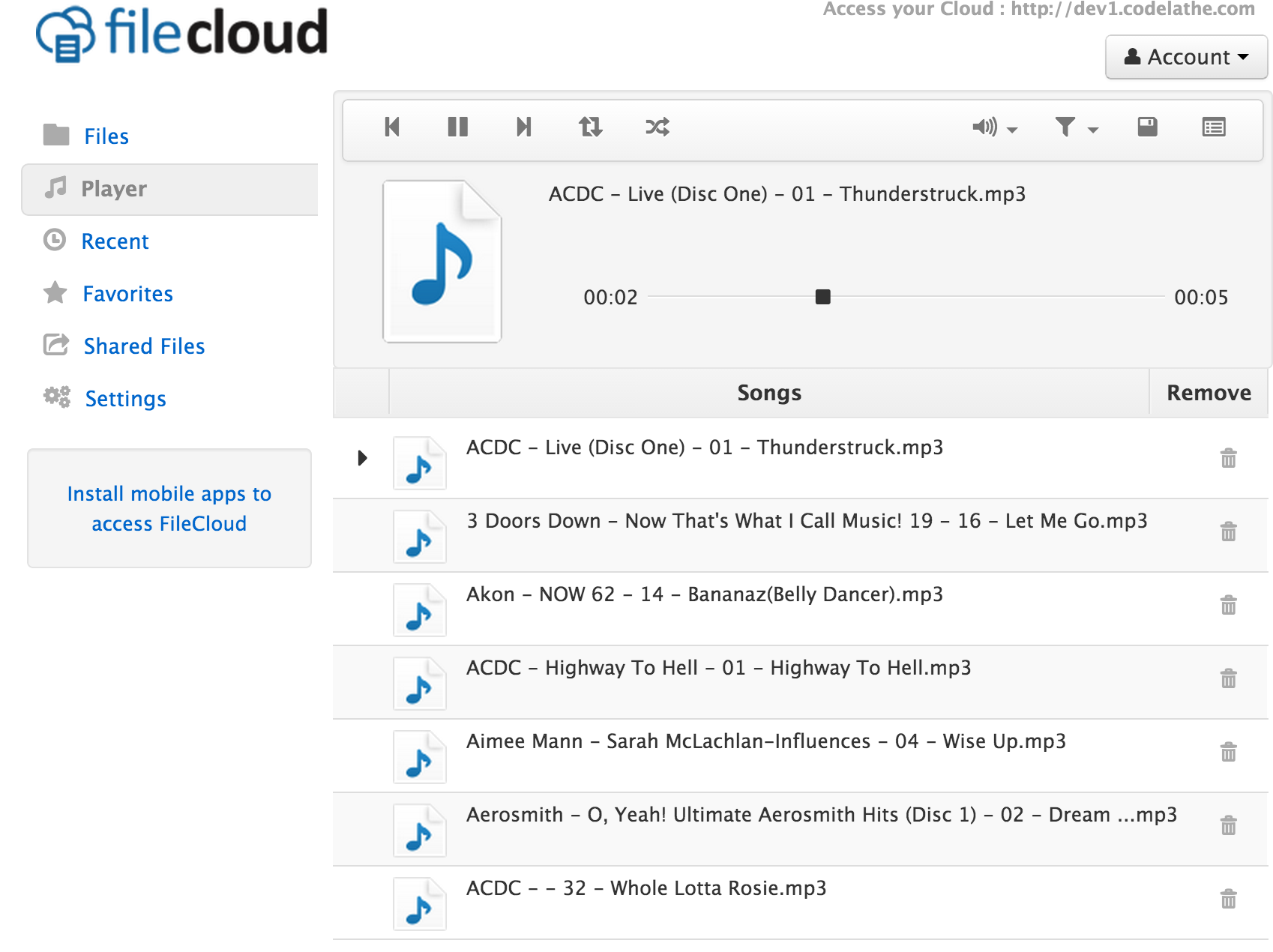Toggle shuffle playback
This screenshot has width=1273, height=952.
coord(657,127)
